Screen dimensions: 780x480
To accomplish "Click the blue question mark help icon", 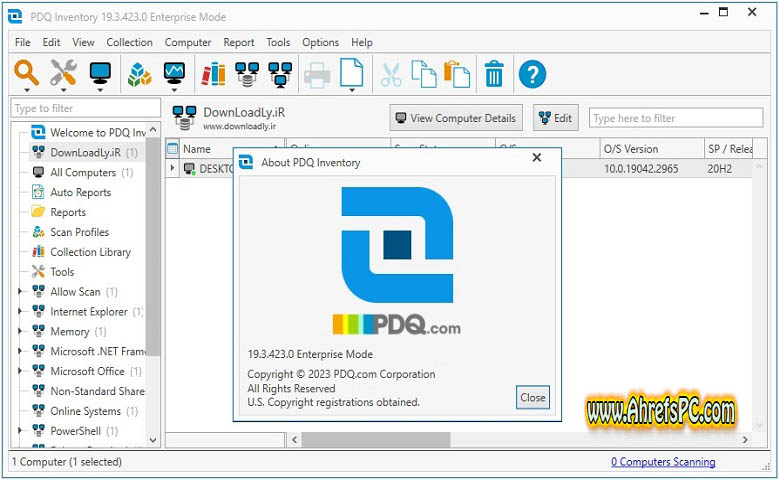I will pos(532,75).
